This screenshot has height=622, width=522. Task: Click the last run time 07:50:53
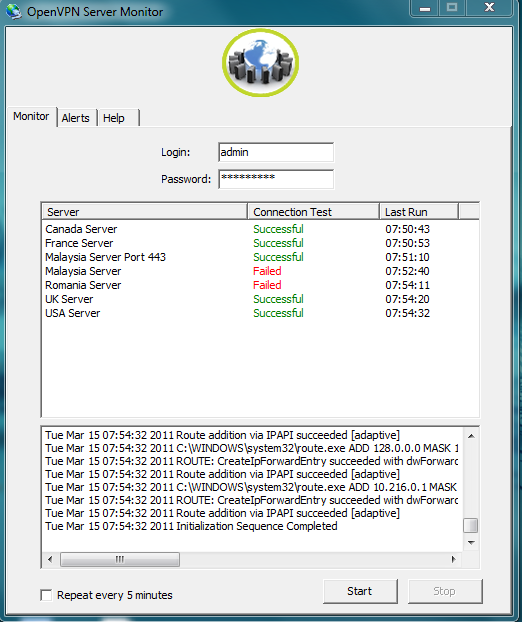(407, 243)
